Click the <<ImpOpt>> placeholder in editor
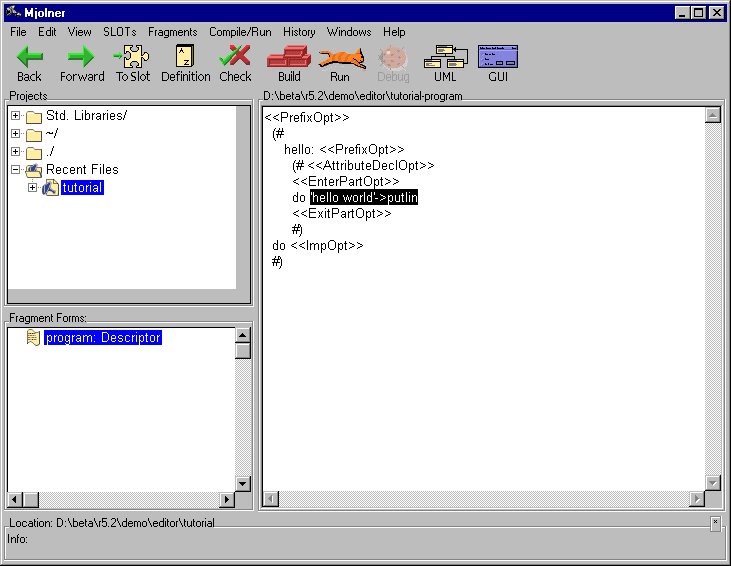Screen dimensions: 731x566 coord(327,245)
